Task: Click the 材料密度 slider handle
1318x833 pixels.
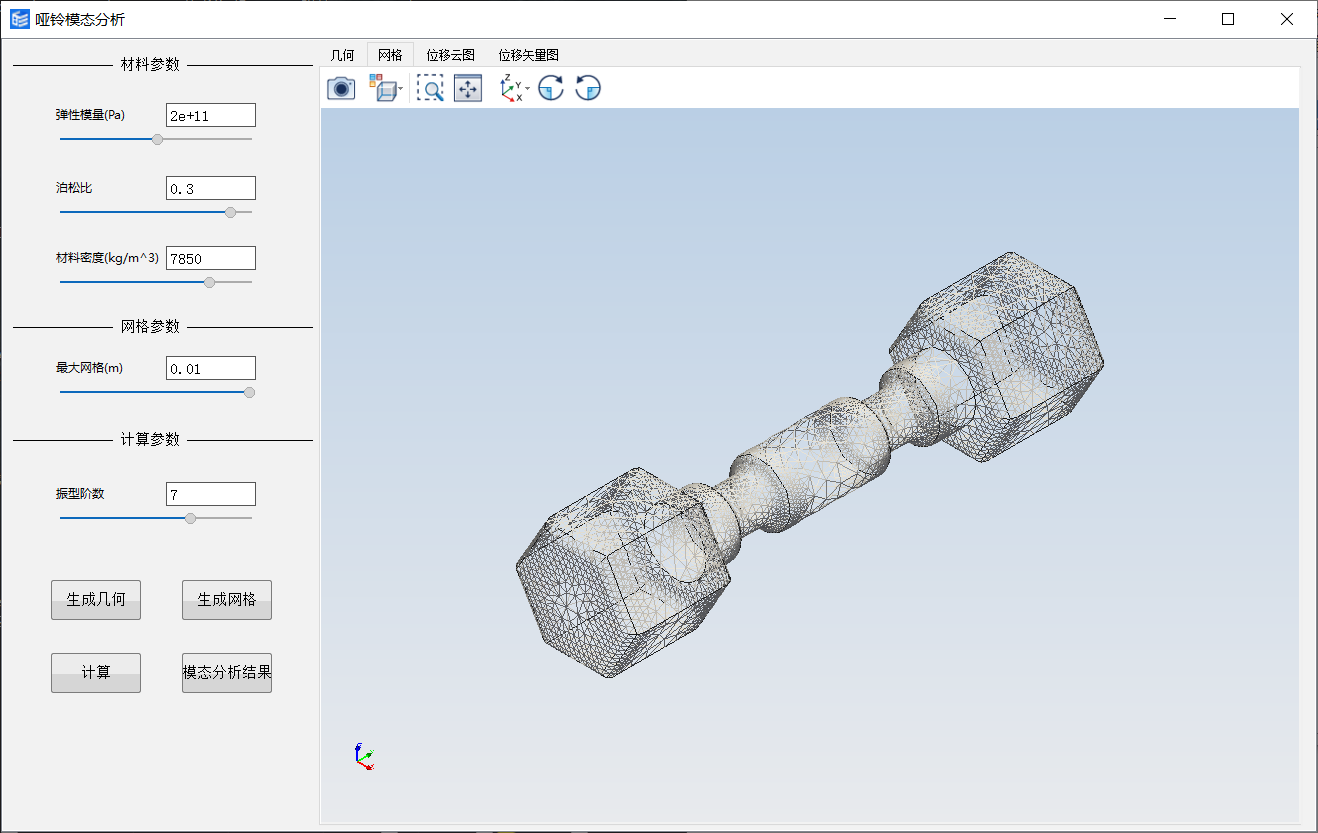Action: click(209, 282)
